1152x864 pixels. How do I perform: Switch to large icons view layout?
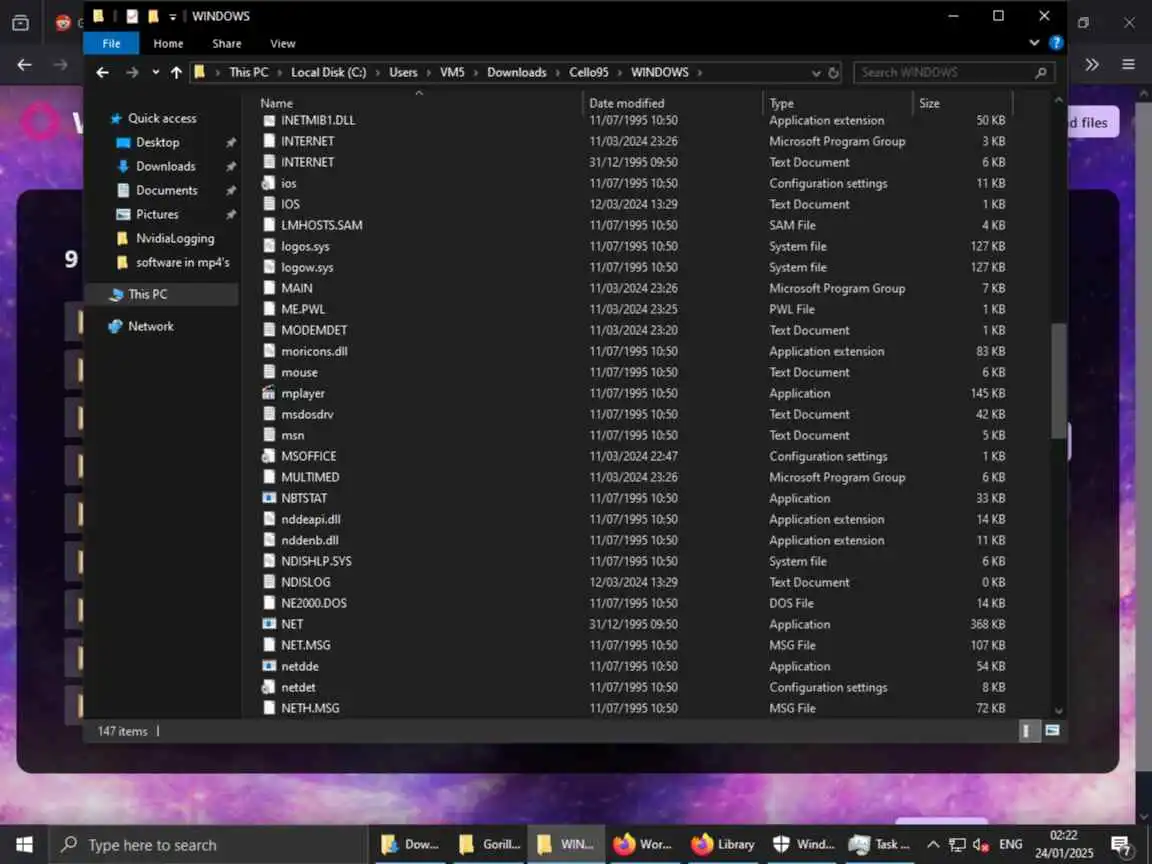click(1052, 730)
